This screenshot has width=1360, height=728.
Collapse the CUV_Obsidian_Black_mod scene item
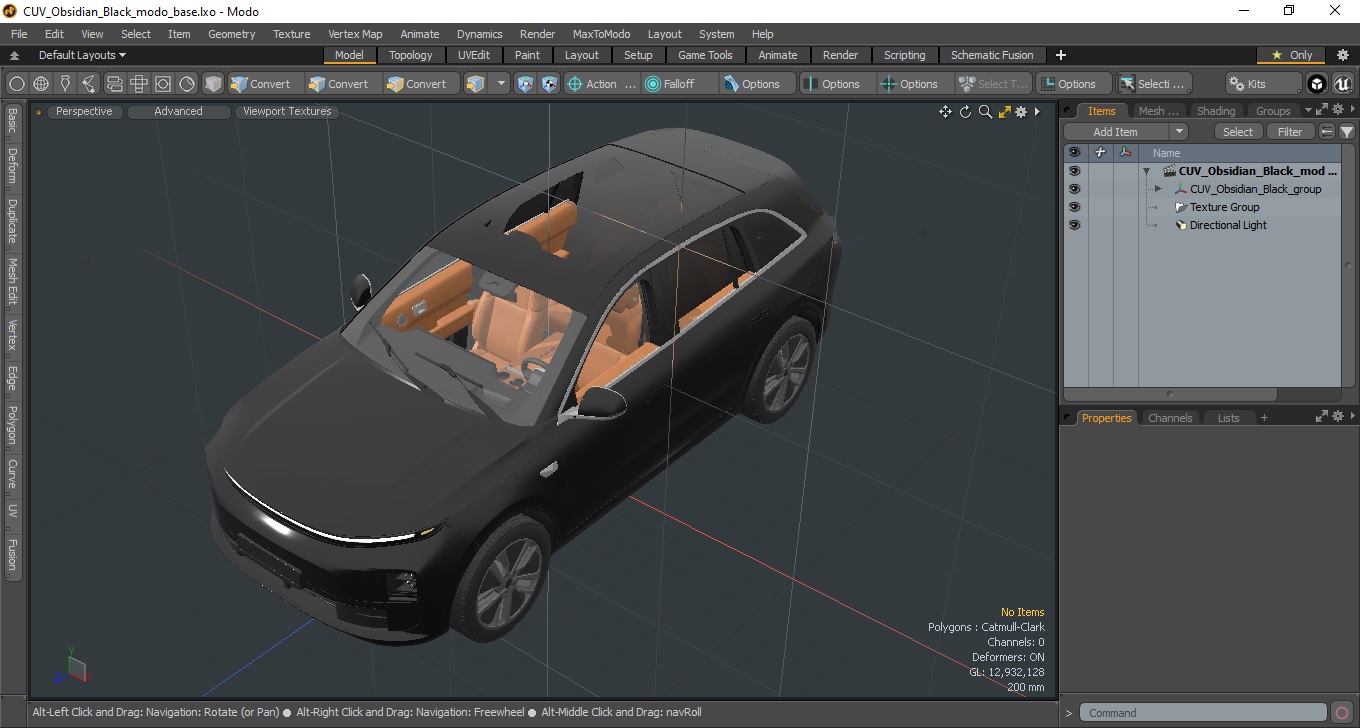click(x=1146, y=171)
